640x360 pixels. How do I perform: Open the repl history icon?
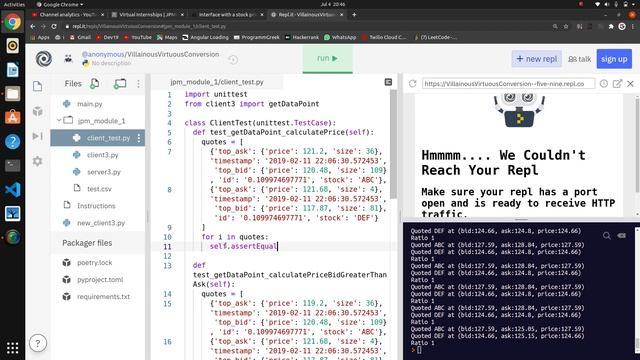coord(233,60)
